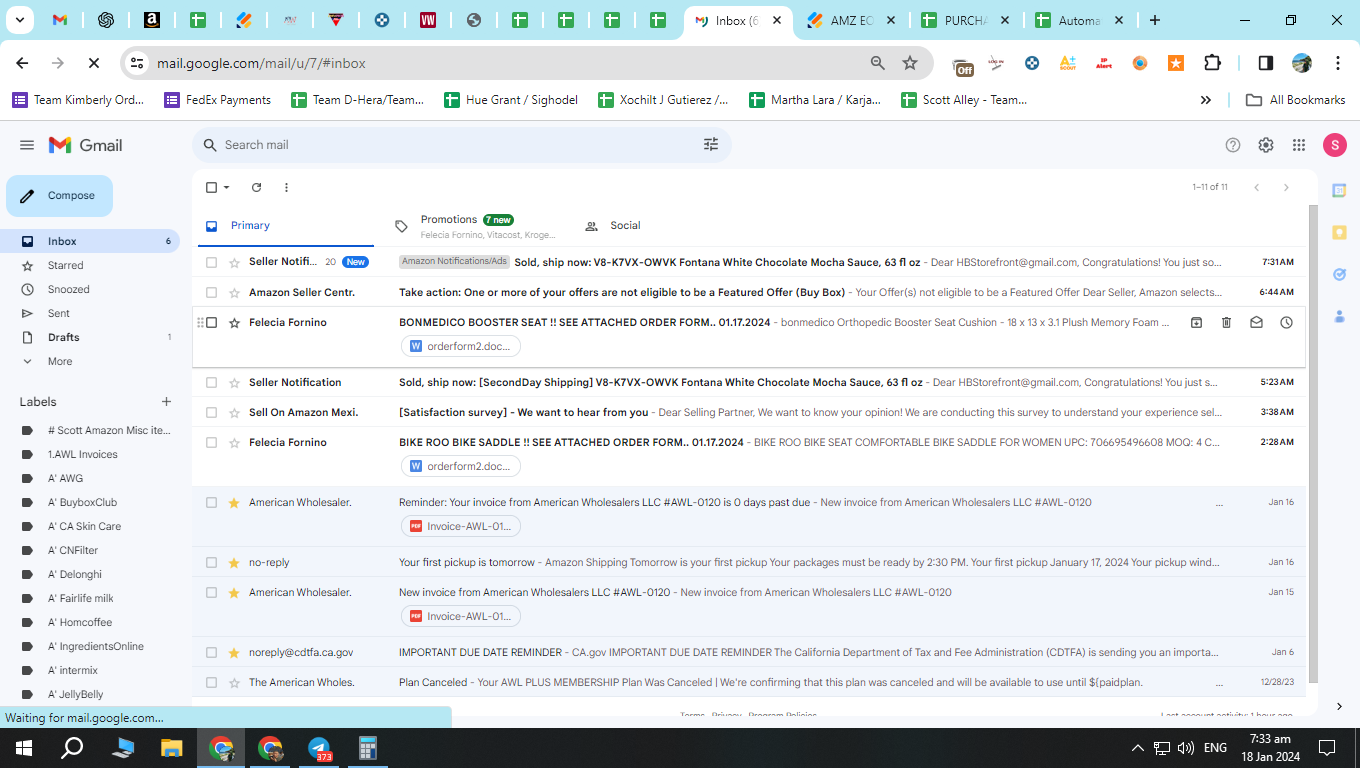
Task: Stop loading the page
Action: (93, 63)
